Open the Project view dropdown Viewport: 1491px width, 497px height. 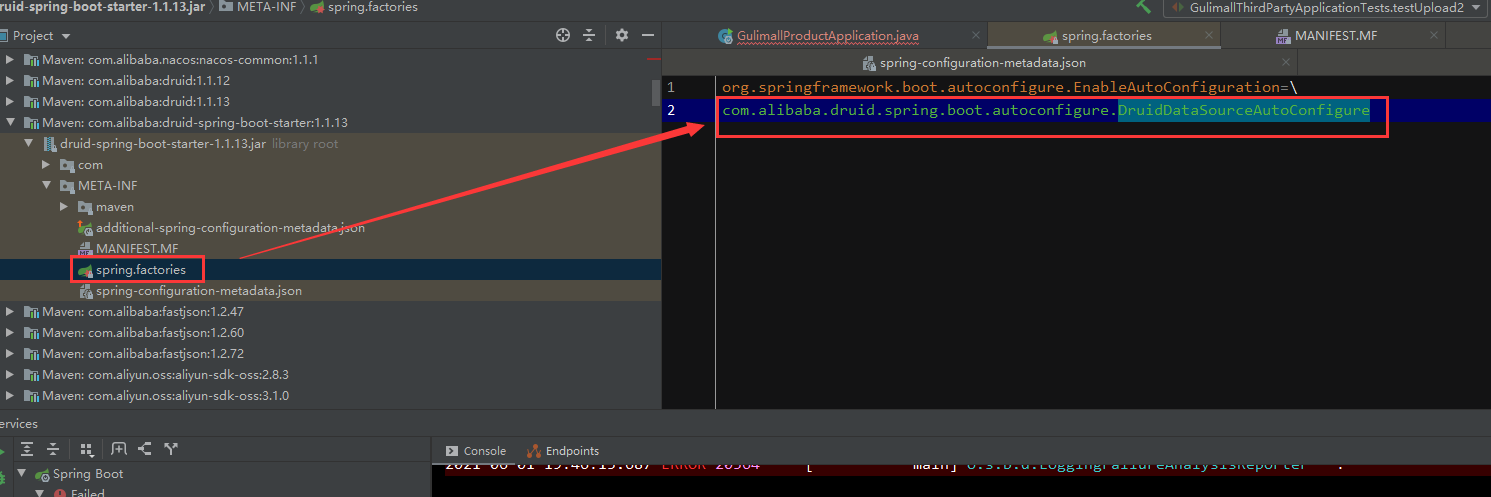pos(64,35)
